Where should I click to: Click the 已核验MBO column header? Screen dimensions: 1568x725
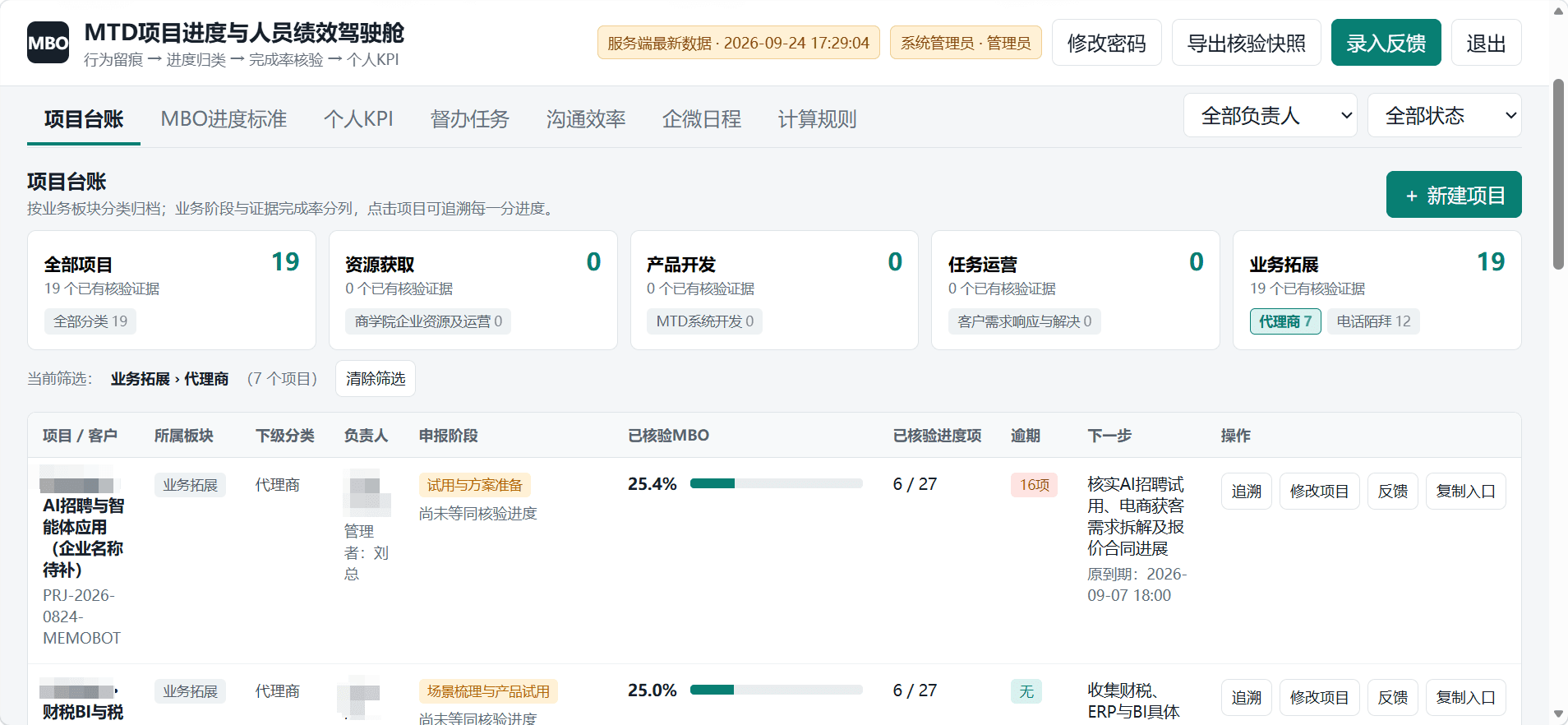pyautogui.click(x=668, y=435)
